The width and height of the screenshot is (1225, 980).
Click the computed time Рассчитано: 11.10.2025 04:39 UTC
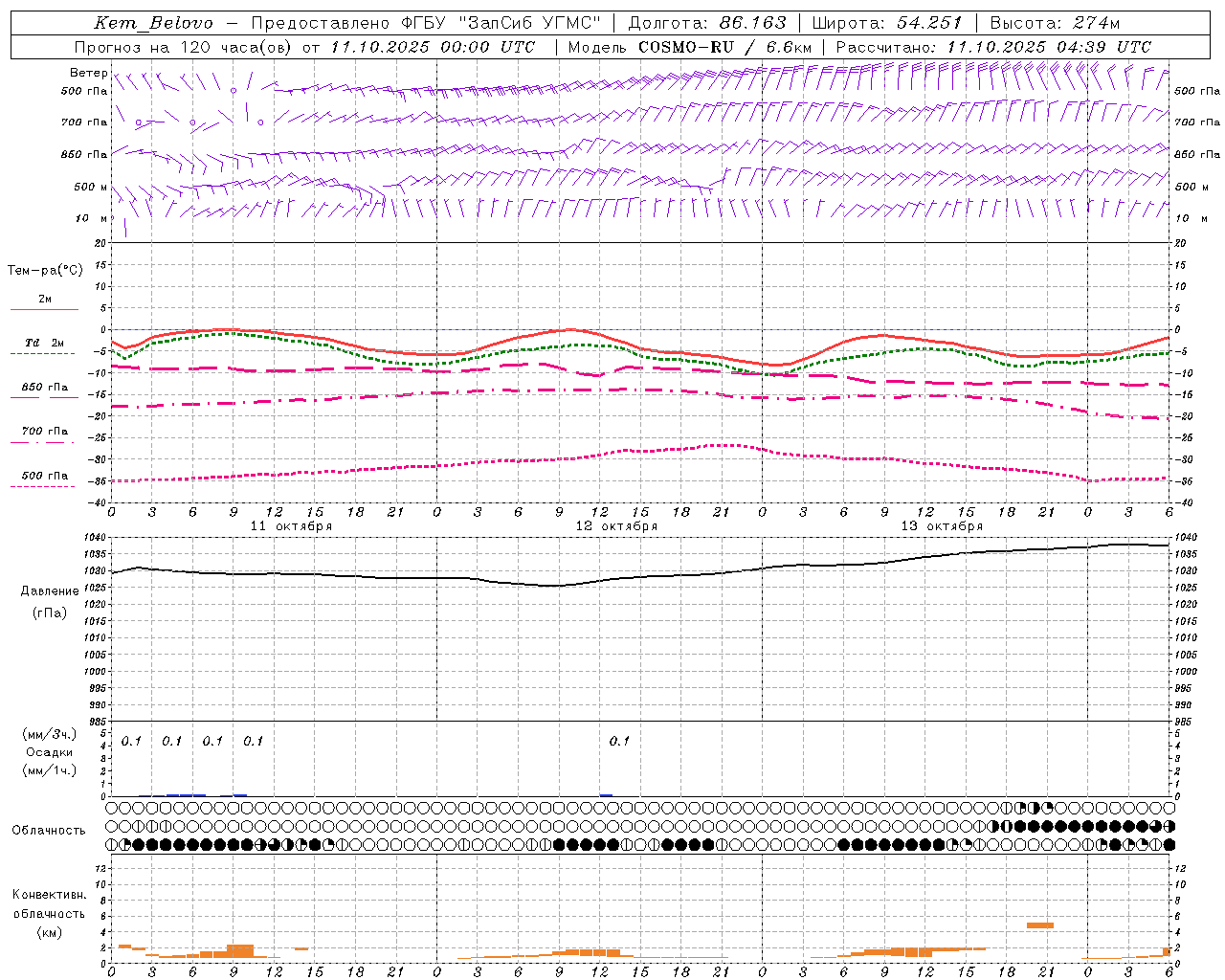pos(993,47)
